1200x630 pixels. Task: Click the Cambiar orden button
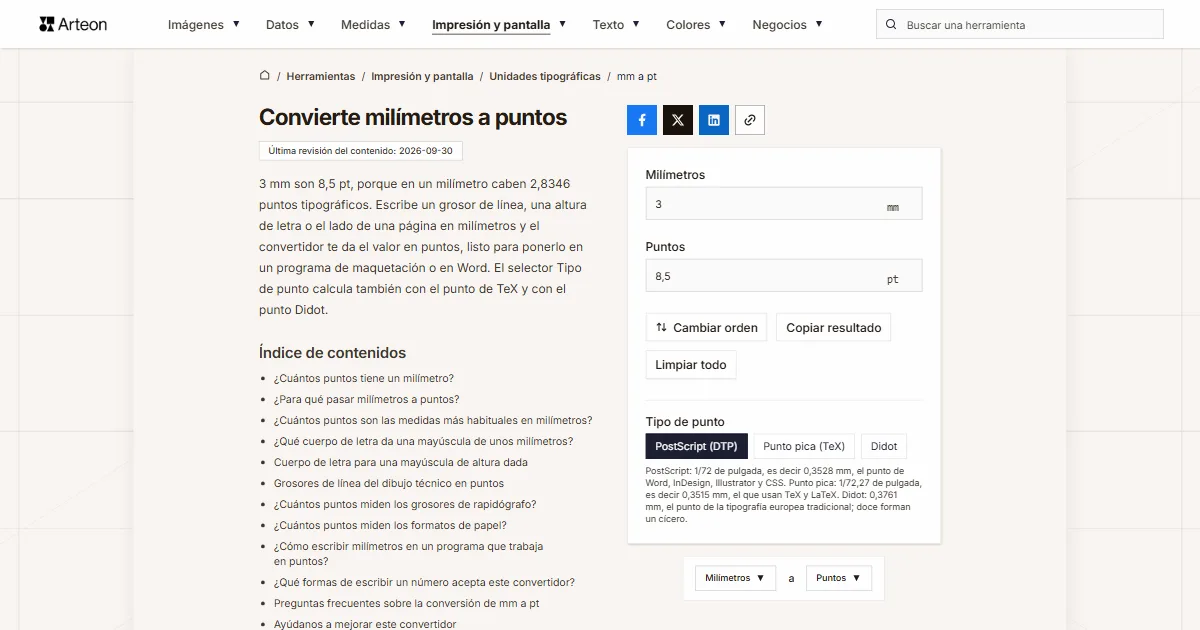pyautogui.click(x=707, y=327)
